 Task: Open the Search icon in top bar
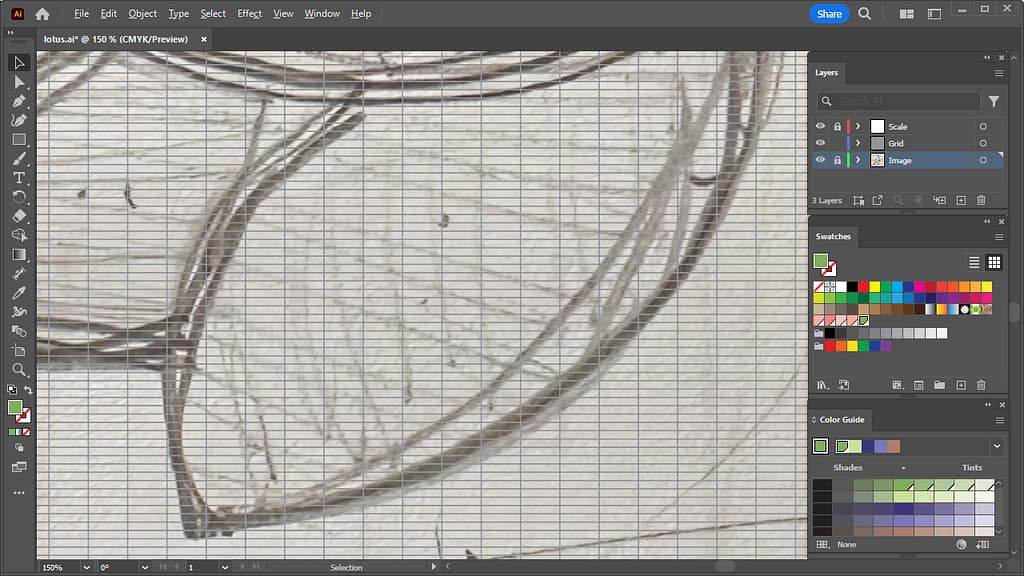[x=865, y=14]
